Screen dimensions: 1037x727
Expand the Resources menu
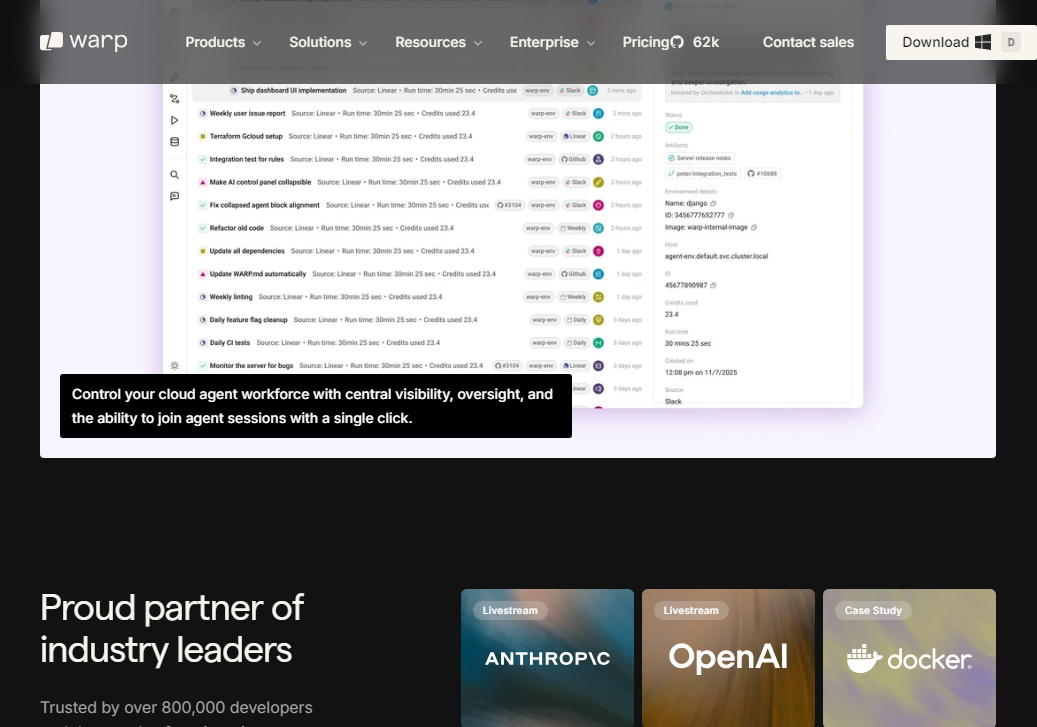tap(438, 42)
